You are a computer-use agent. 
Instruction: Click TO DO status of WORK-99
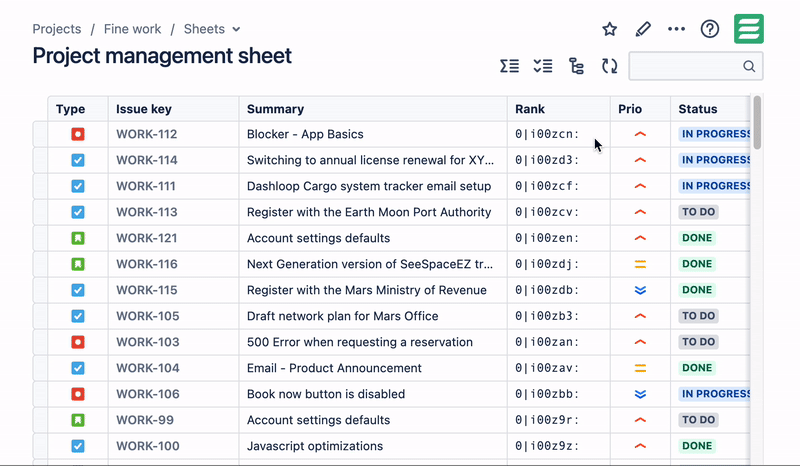(698, 420)
